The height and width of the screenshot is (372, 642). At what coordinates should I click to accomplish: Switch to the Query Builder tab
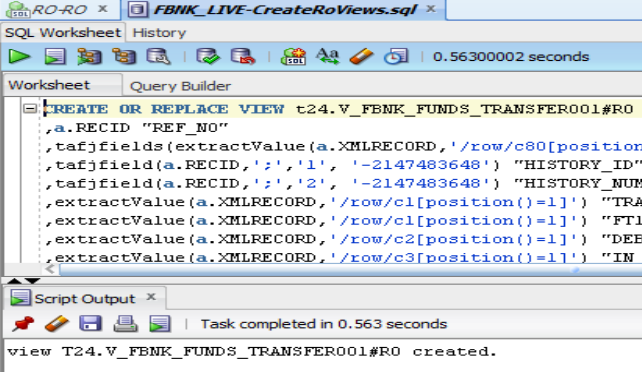pos(180,86)
